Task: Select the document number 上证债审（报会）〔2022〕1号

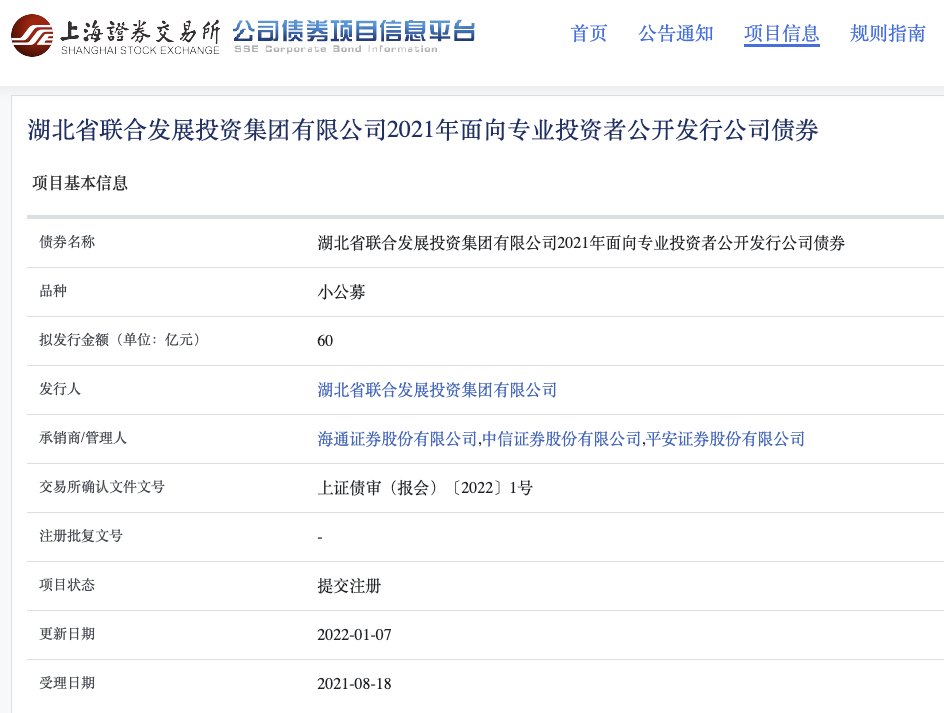Action: [x=425, y=488]
